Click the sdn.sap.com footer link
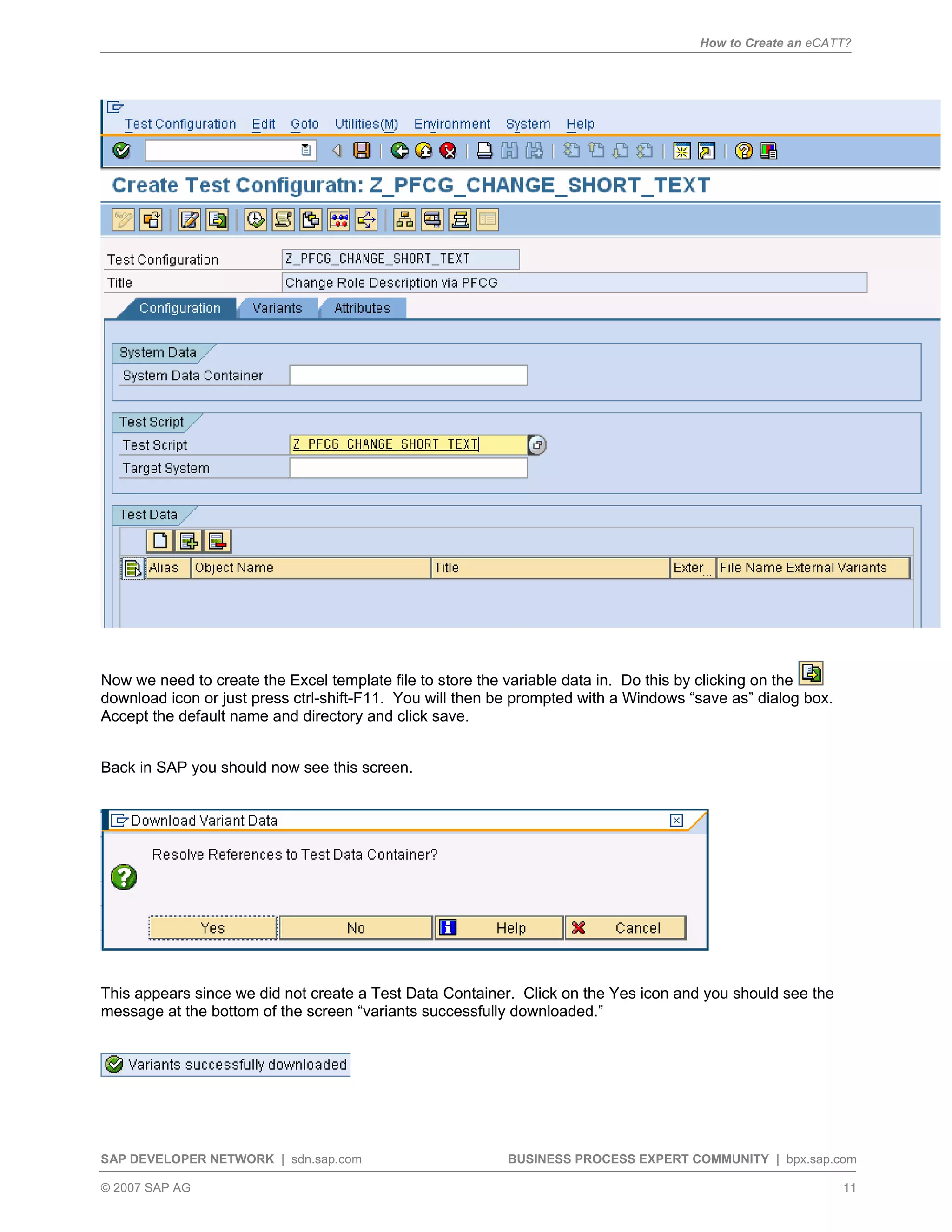The height and width of the screenshot is (1232, 952). 326,1159
